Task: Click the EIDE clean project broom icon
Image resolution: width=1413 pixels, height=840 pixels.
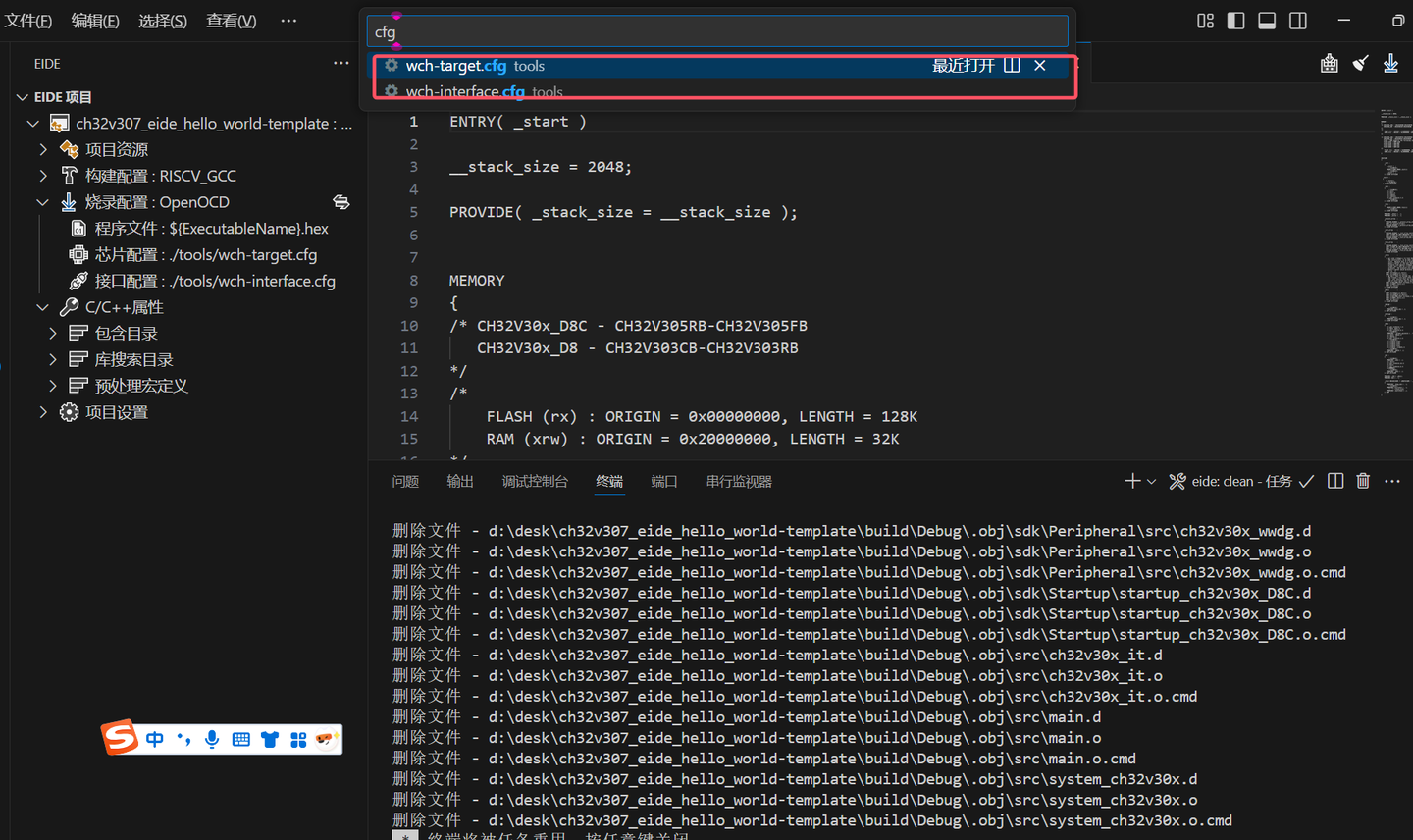Action: pyautogui.click(x=1360, y=63)
